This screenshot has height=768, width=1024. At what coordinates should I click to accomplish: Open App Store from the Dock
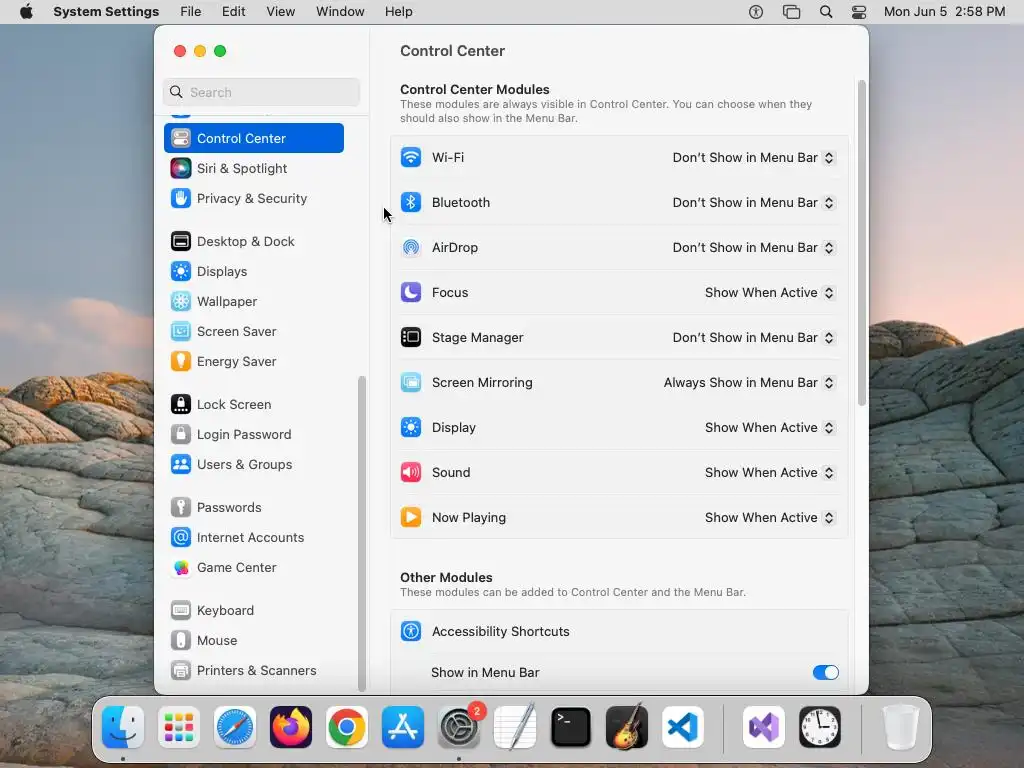tap(403, 727)
